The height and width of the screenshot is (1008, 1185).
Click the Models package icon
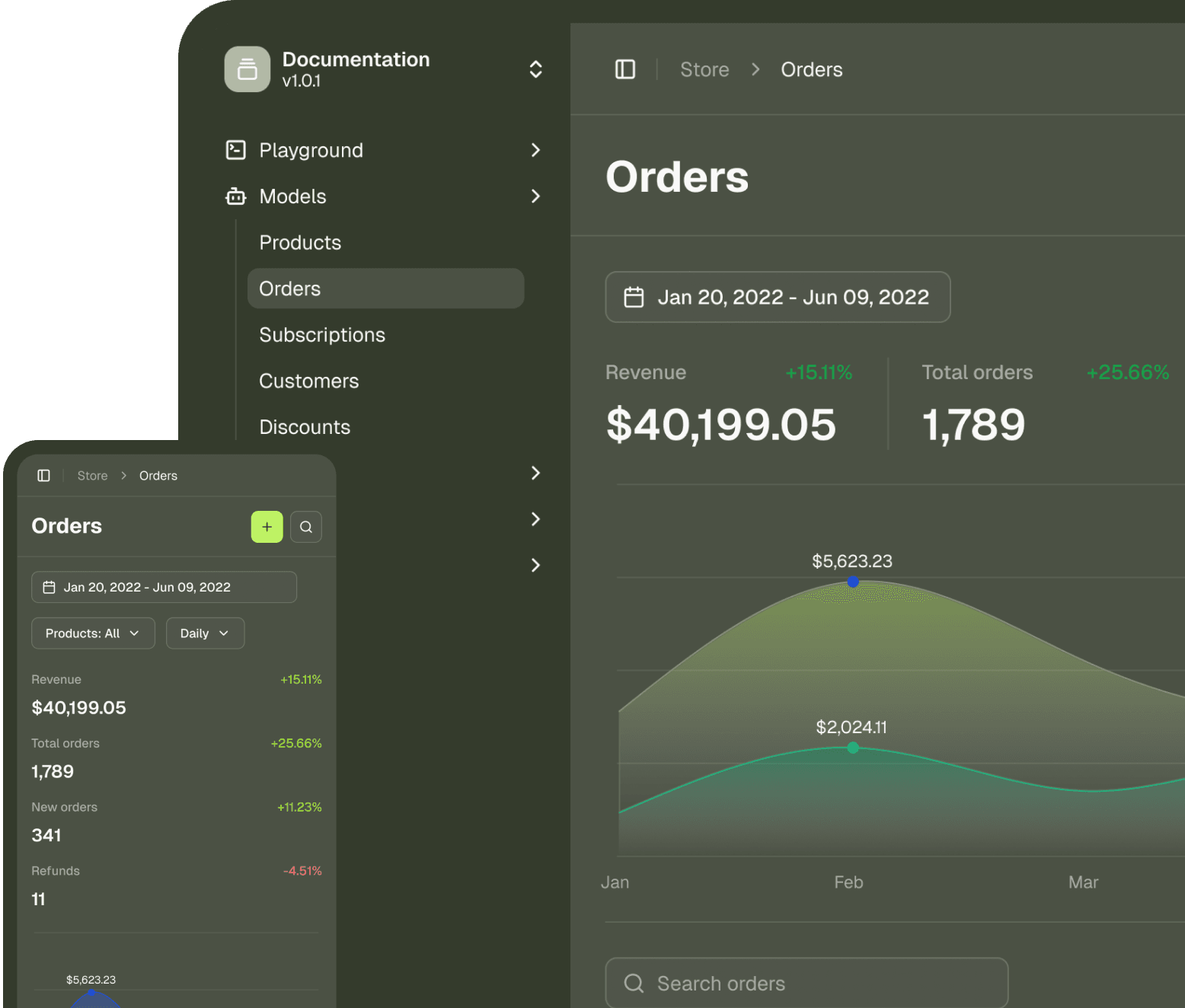(x=235, y=196)
